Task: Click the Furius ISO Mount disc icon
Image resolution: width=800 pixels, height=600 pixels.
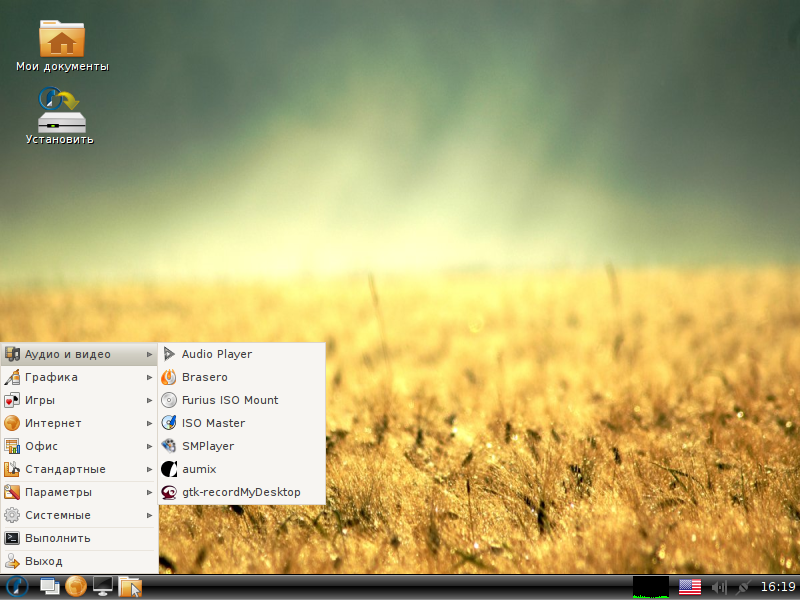Action: tap(169, 400)
